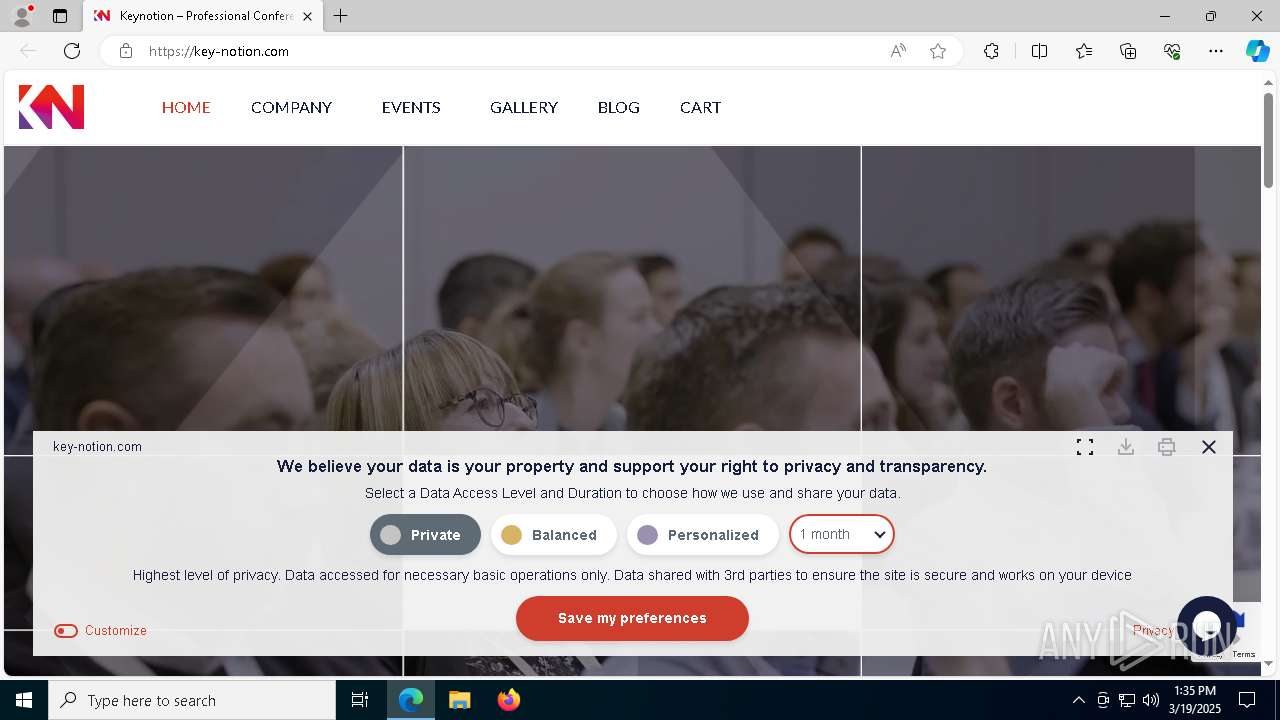The image size is (1280, 720).
Task: Close the consent banner
Action: [1208, 447]
